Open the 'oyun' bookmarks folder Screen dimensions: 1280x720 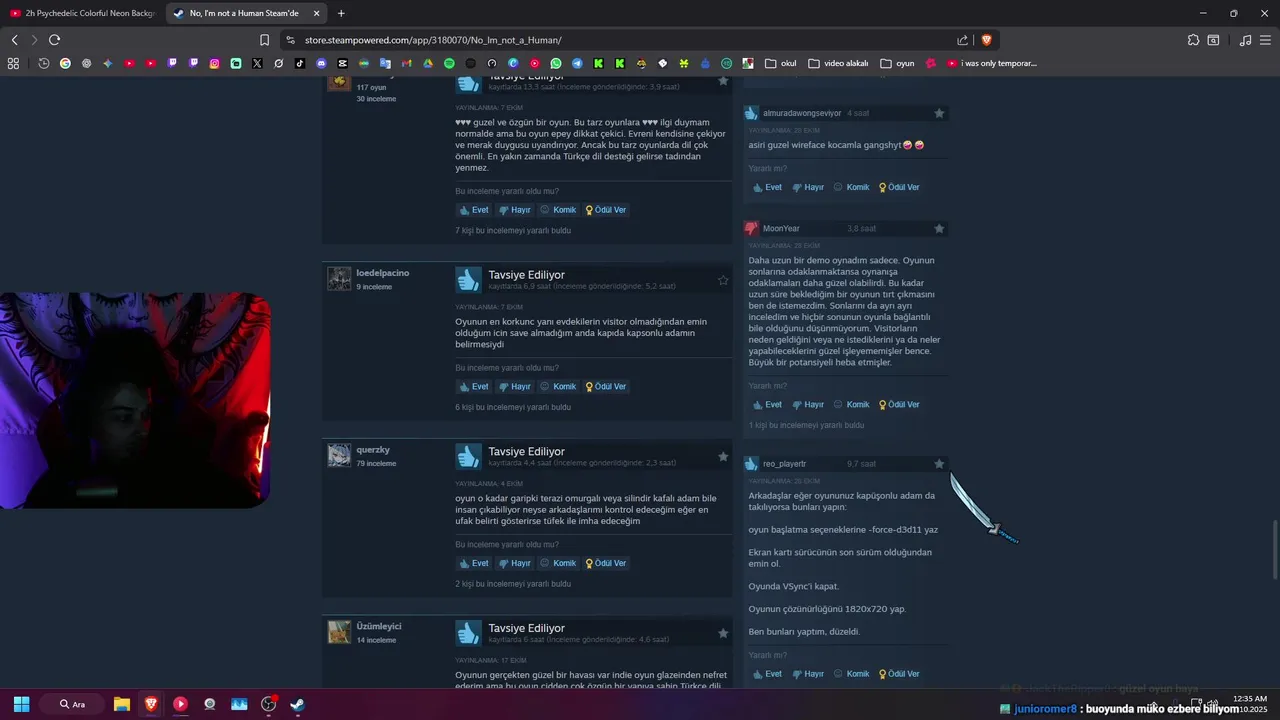click(897, 63)
